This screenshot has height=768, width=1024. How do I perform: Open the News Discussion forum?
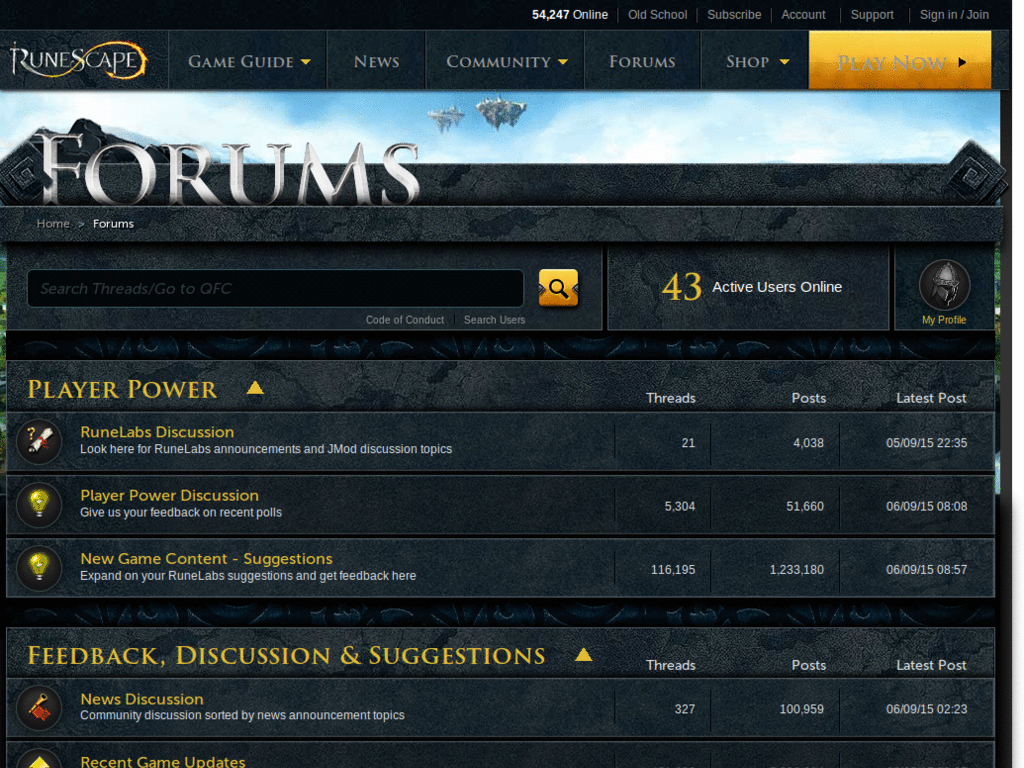142,699
